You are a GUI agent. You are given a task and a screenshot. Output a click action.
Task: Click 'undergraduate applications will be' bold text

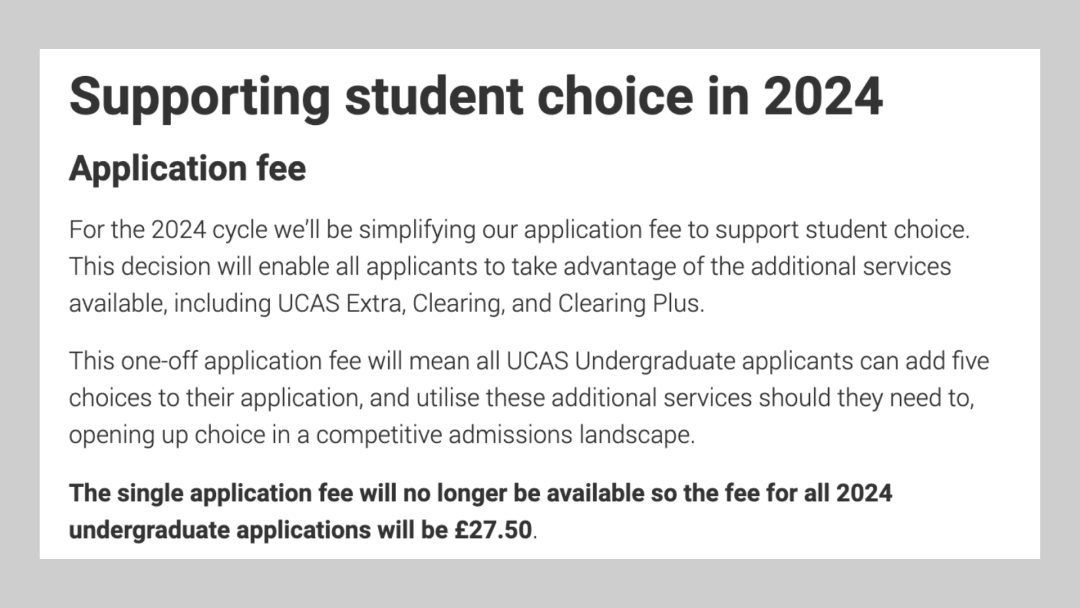pyautogui.click(x=258, y=530)
